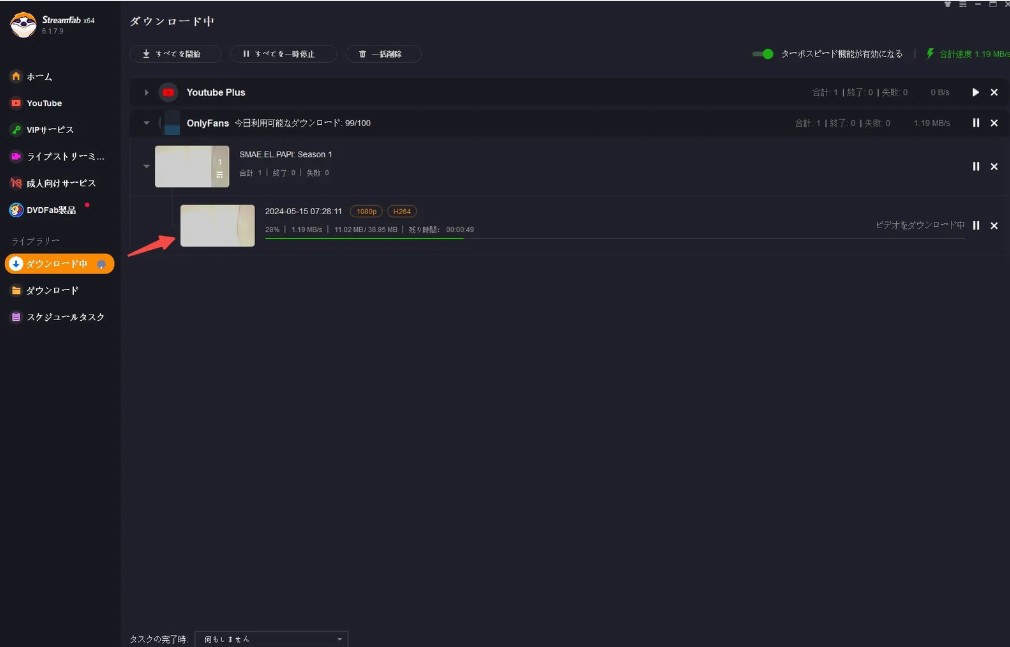Click the 28% progress value
Viewport: 1010px width, 647px height.
[x=272, y=229]
